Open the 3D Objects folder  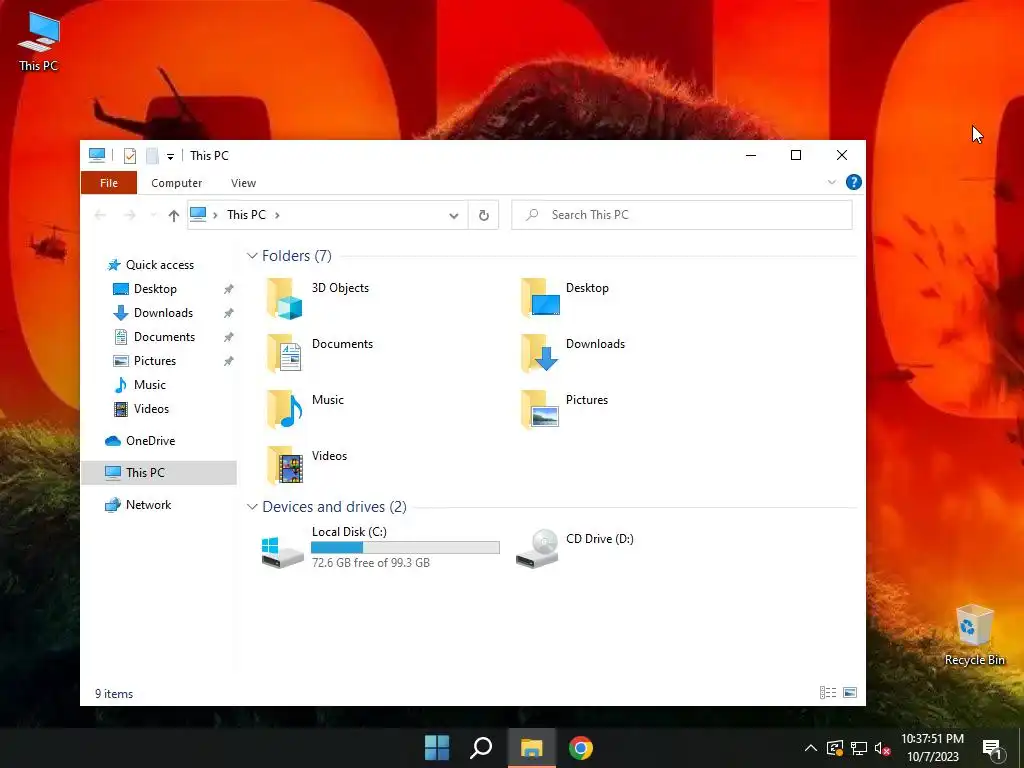(x=319, y=298)
